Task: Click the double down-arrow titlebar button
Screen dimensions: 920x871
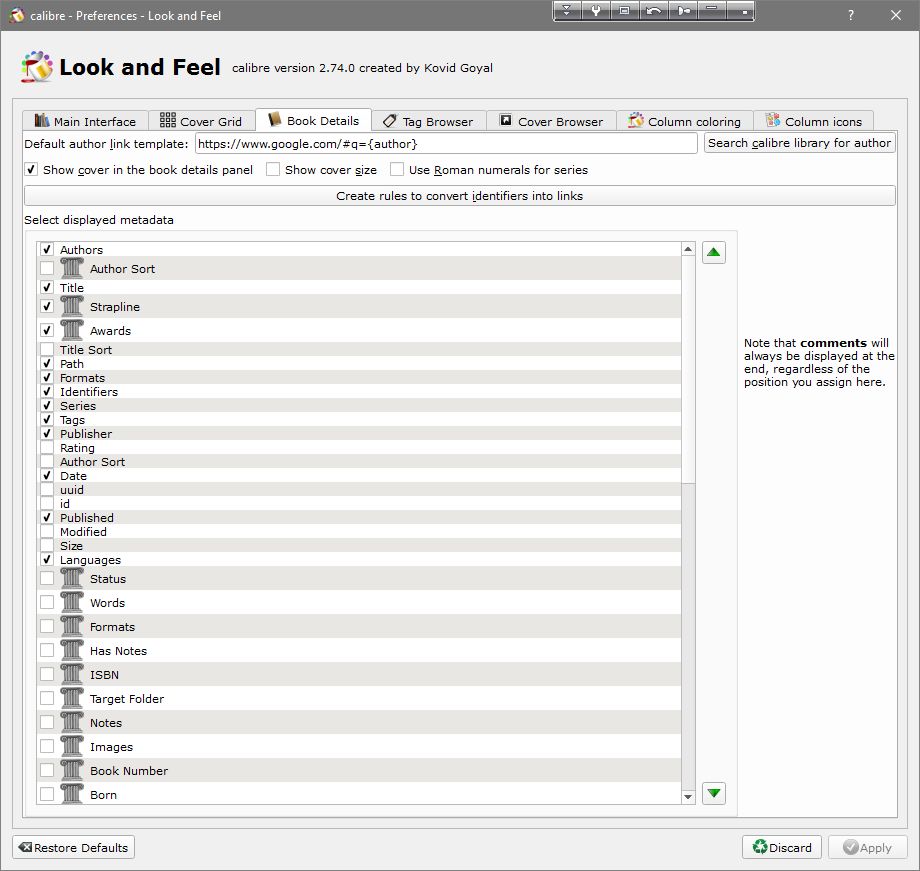Action: [x=567, y=11]
